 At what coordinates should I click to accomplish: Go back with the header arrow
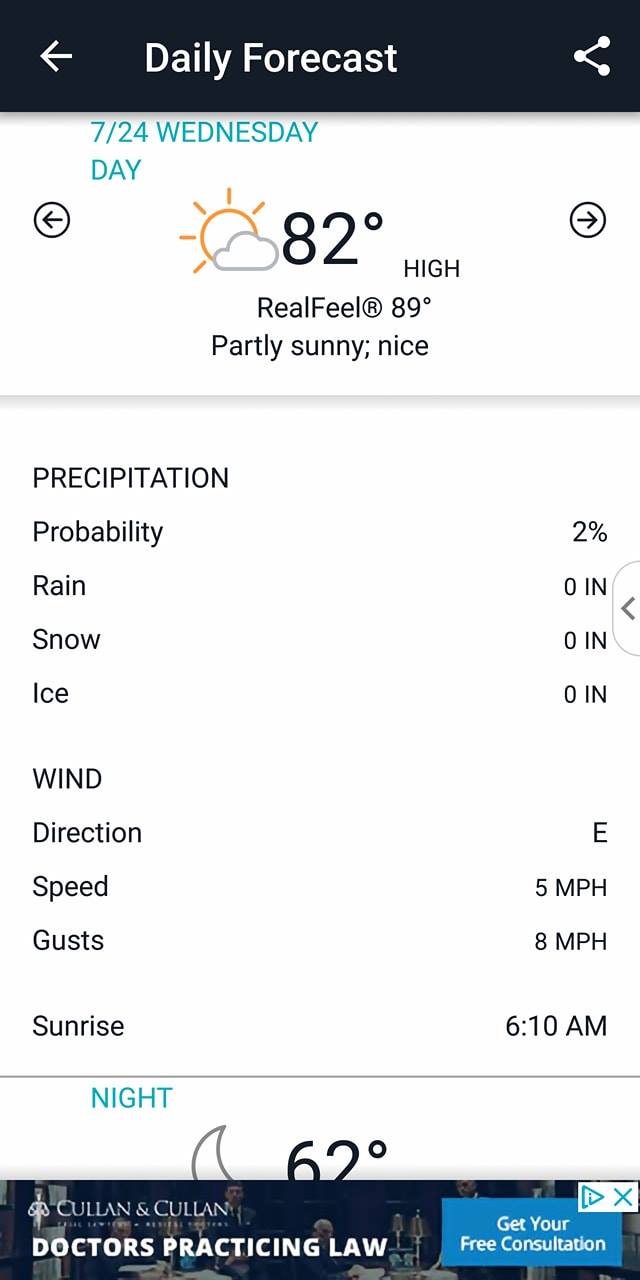click(56, 57)
